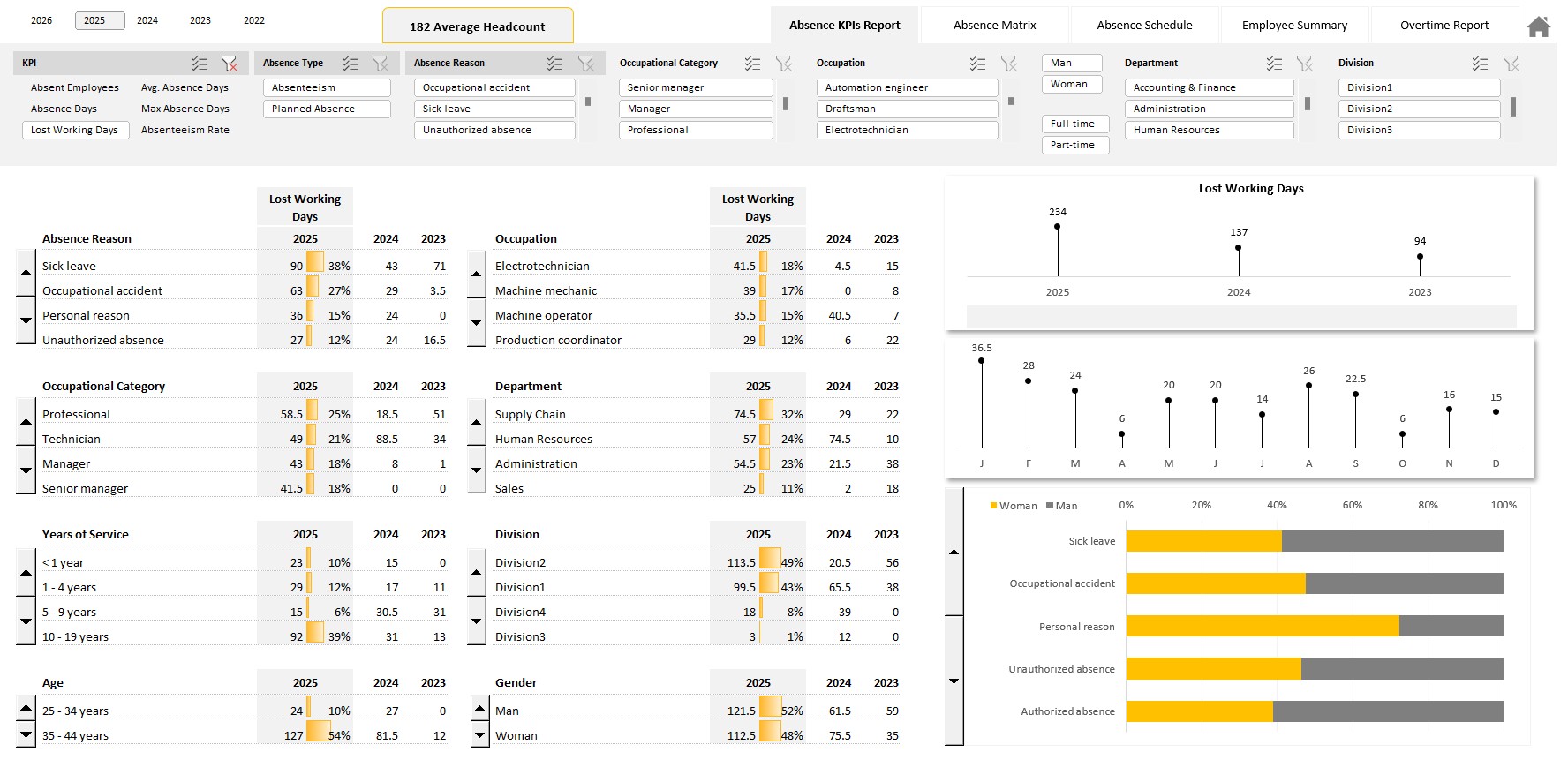The width and height of the screenshot is (1568, 760).
Task: Click the Home icon
Action: (x=1538, y=26)
